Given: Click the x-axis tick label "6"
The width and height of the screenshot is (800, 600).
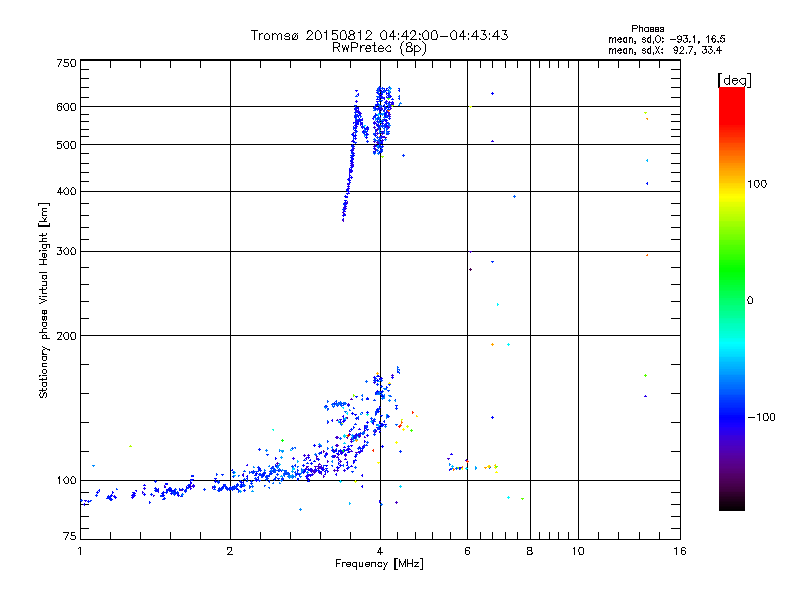Looking at the screenshot, I should (467, 551).
